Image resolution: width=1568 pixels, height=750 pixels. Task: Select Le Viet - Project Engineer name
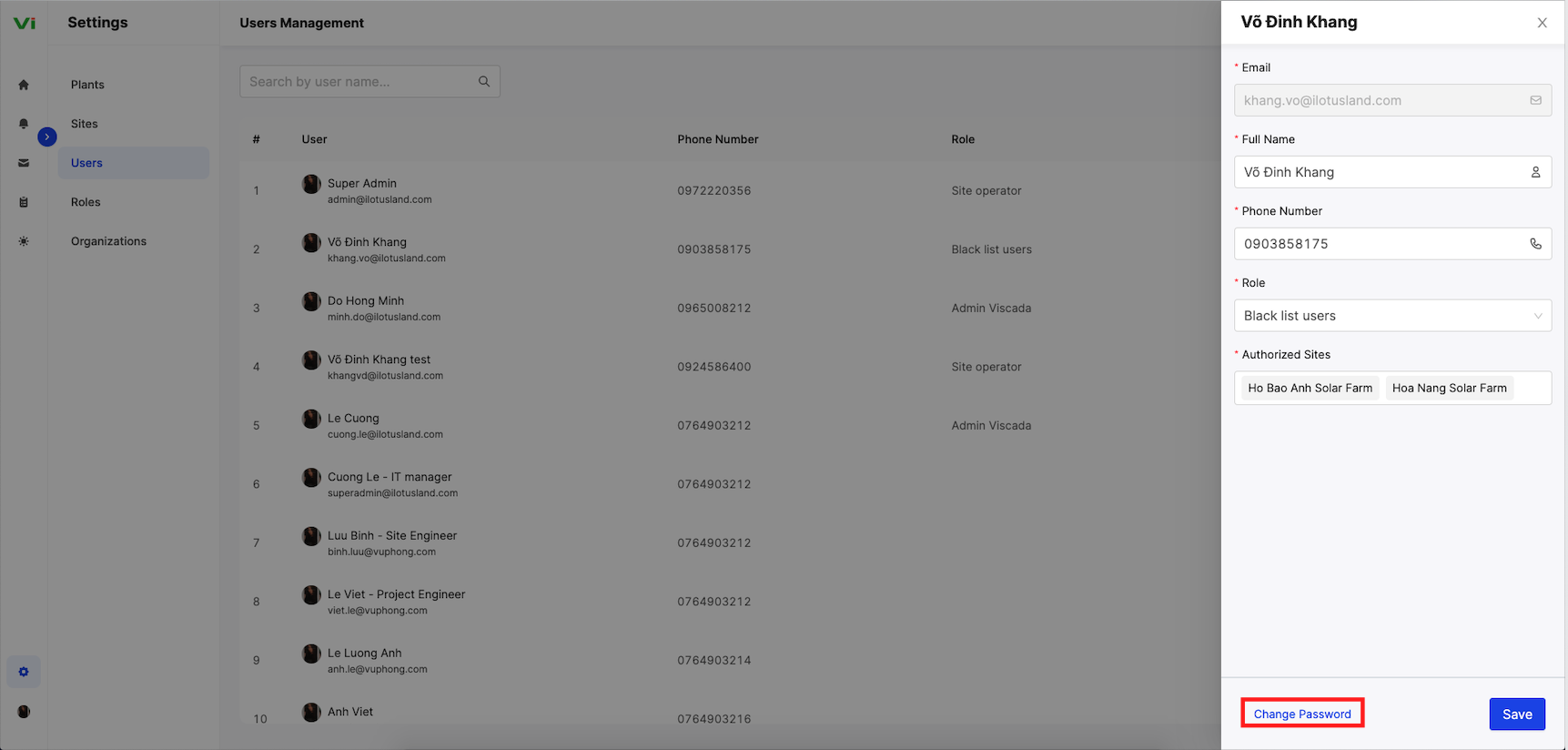point(396,594)
